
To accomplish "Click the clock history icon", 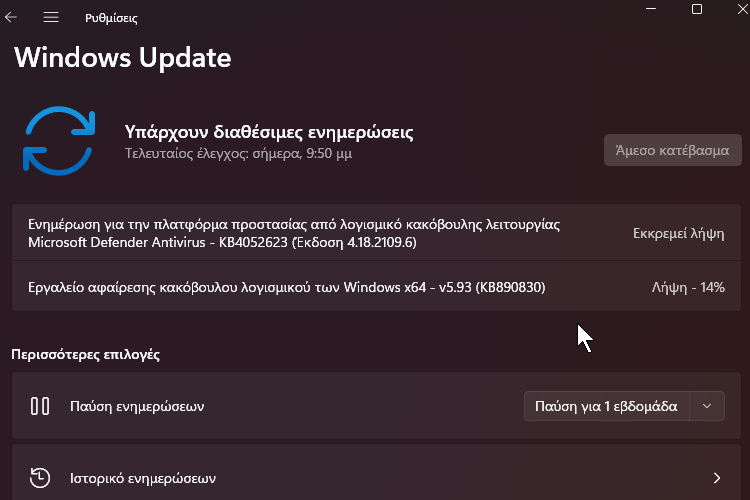I will click(40, 478).
